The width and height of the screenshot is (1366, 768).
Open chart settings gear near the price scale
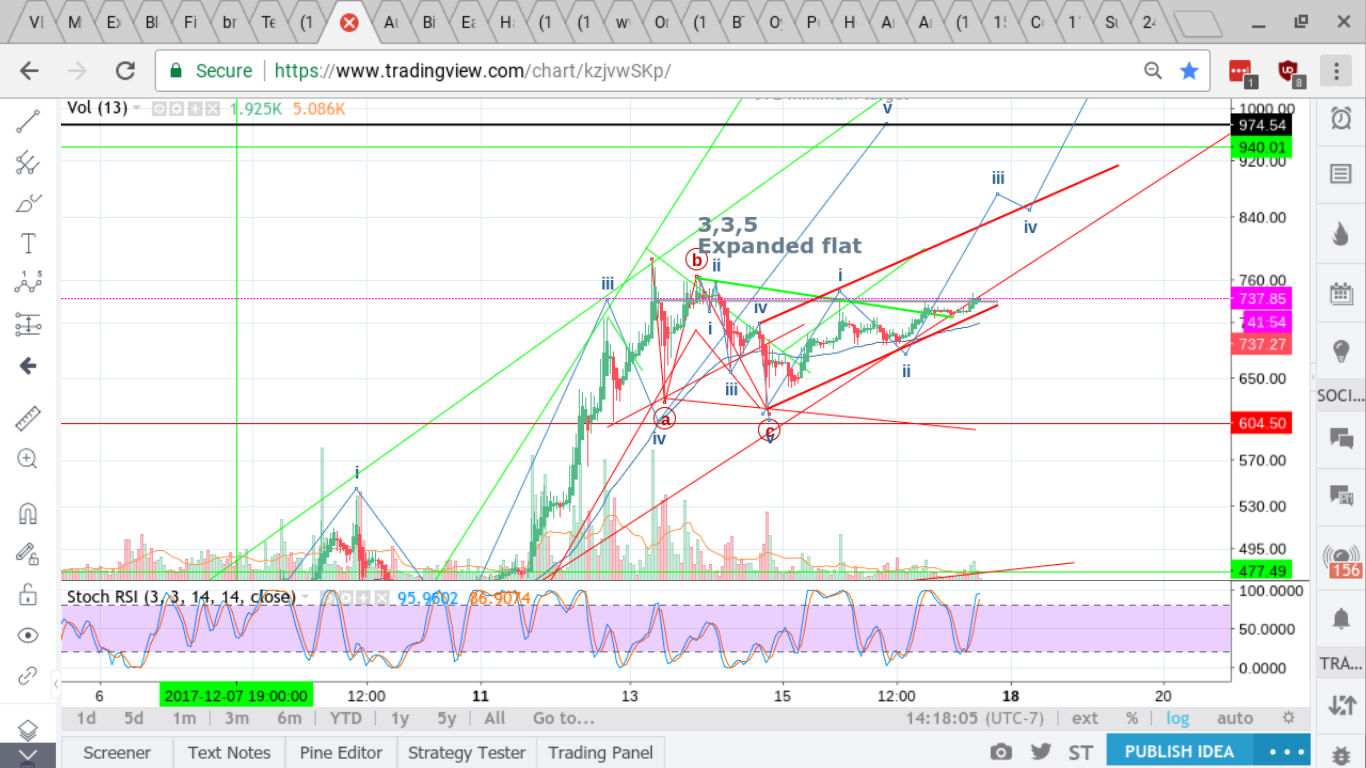pos(1289,718)
